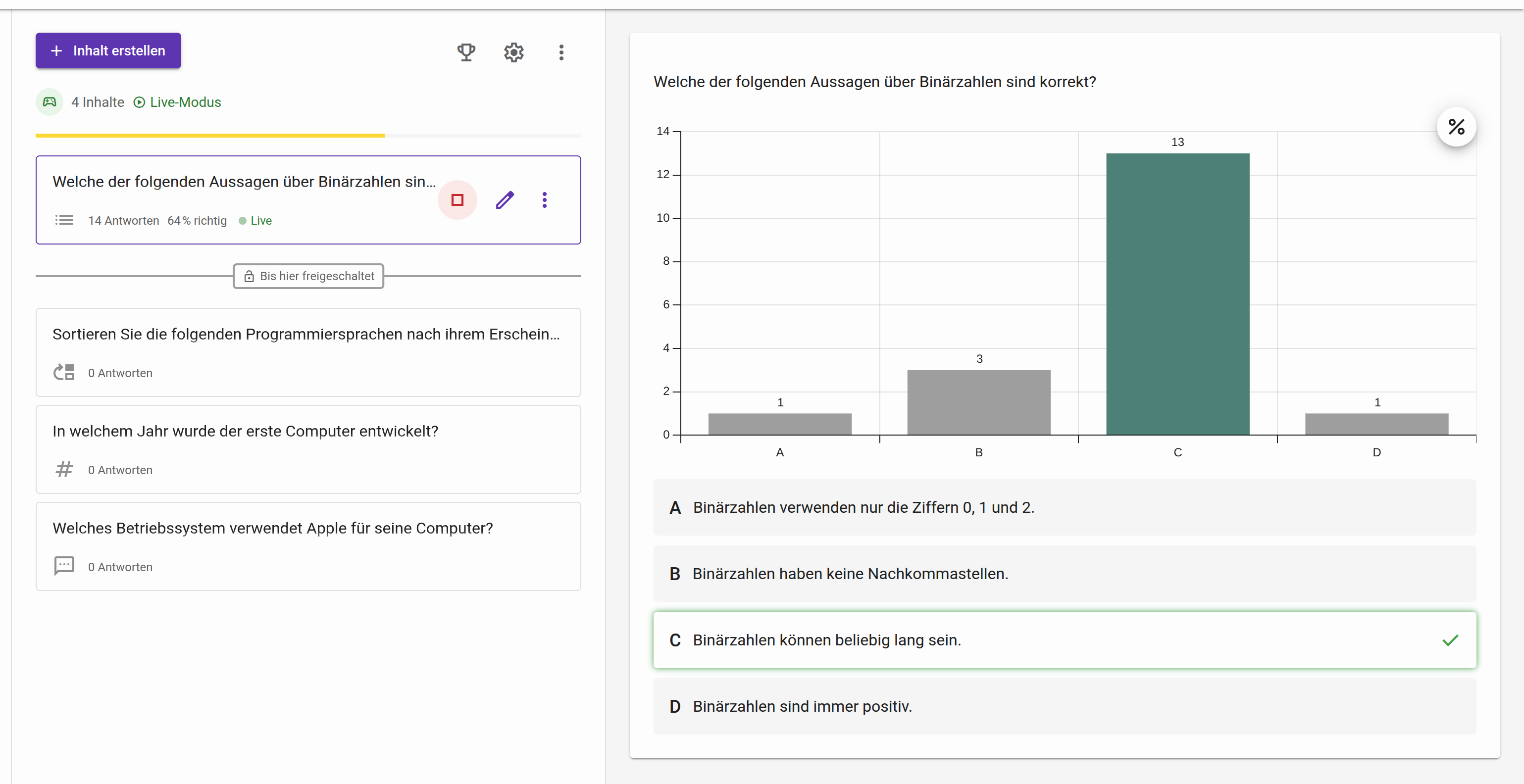The image size is (1524, 784).
Task: Open the series three-dot menu
Action: coord(561,52)
